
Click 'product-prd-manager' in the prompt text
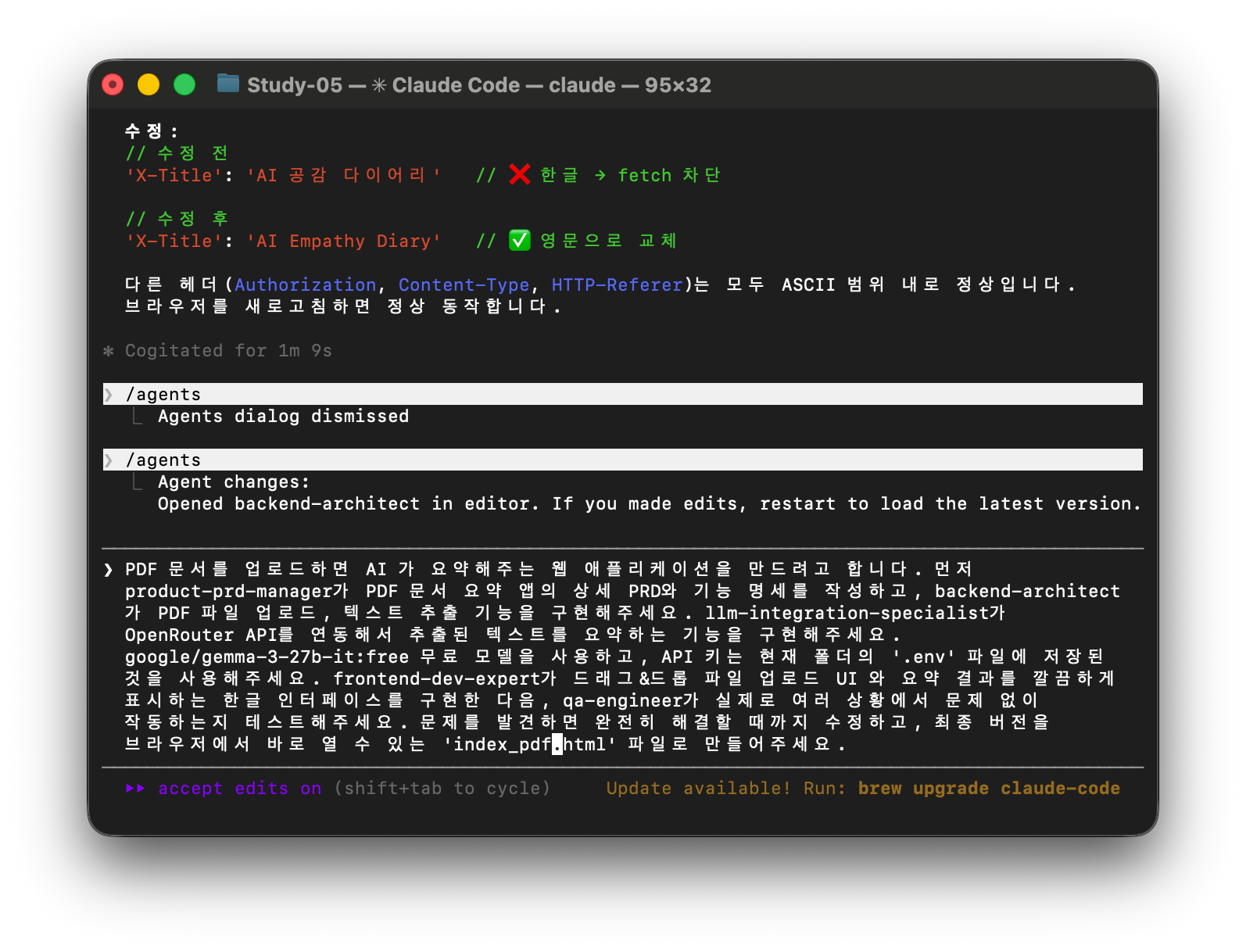click(x=228, y=591)
